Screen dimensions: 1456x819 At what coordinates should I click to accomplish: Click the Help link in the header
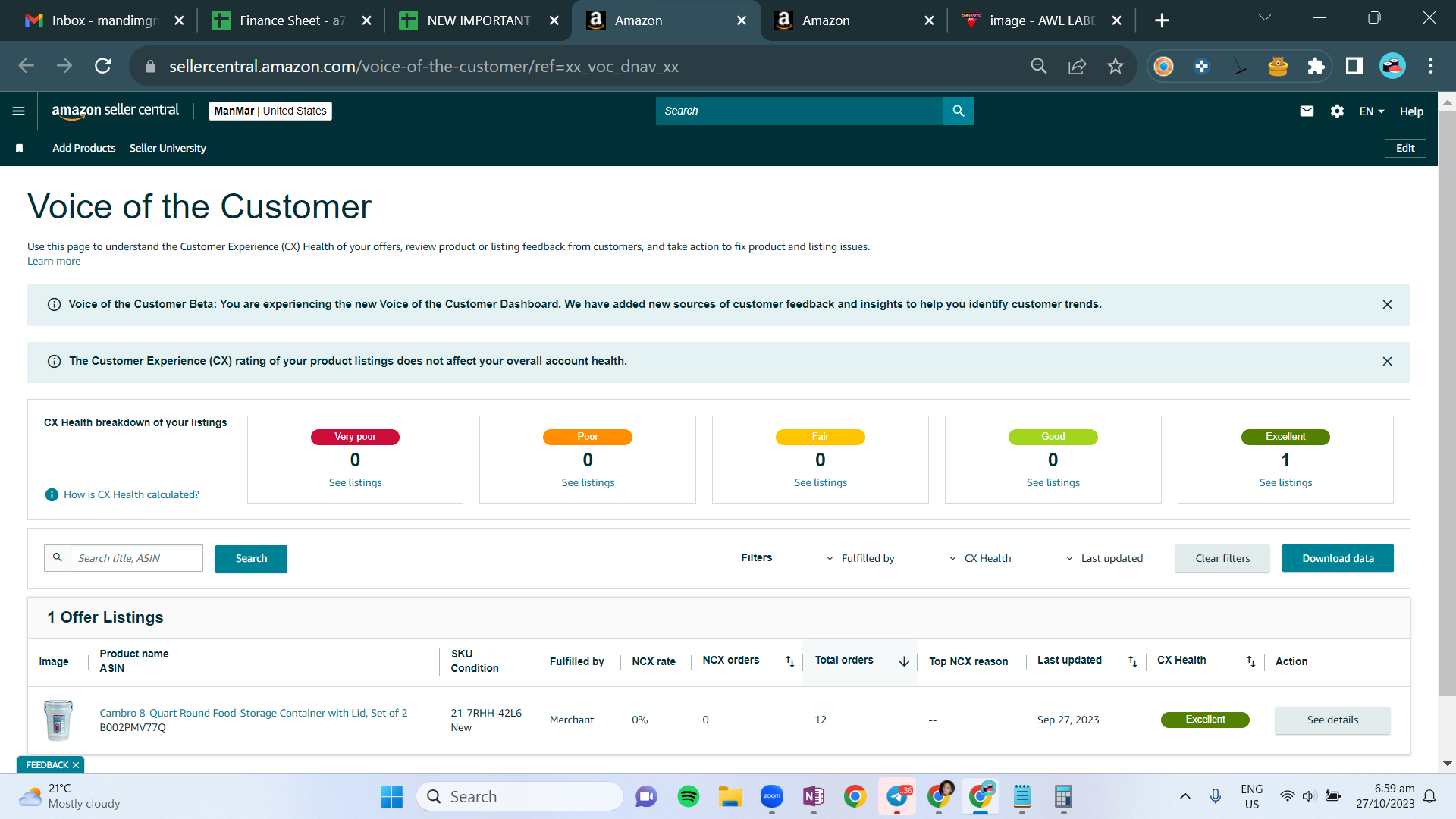1411,111
